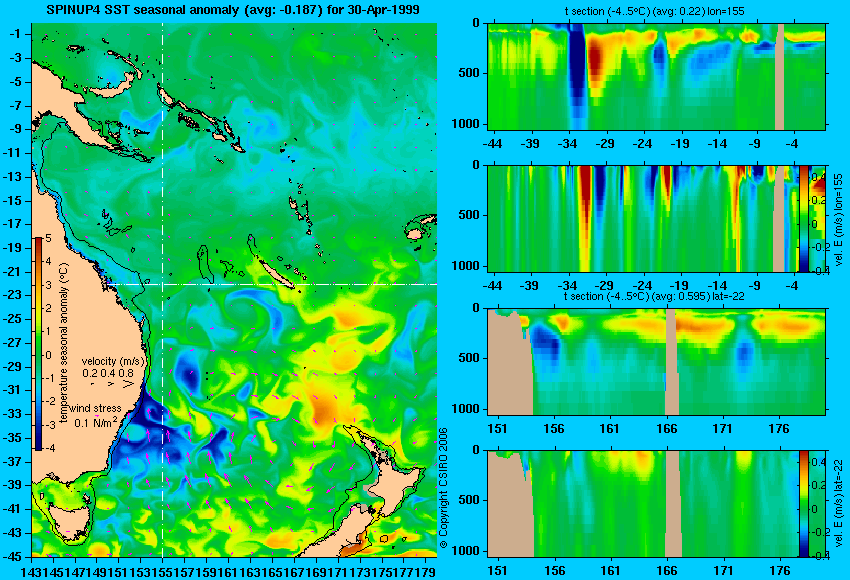Open the top temperature section plot at lon=155

pyautogui.click(x=656, y=76)
